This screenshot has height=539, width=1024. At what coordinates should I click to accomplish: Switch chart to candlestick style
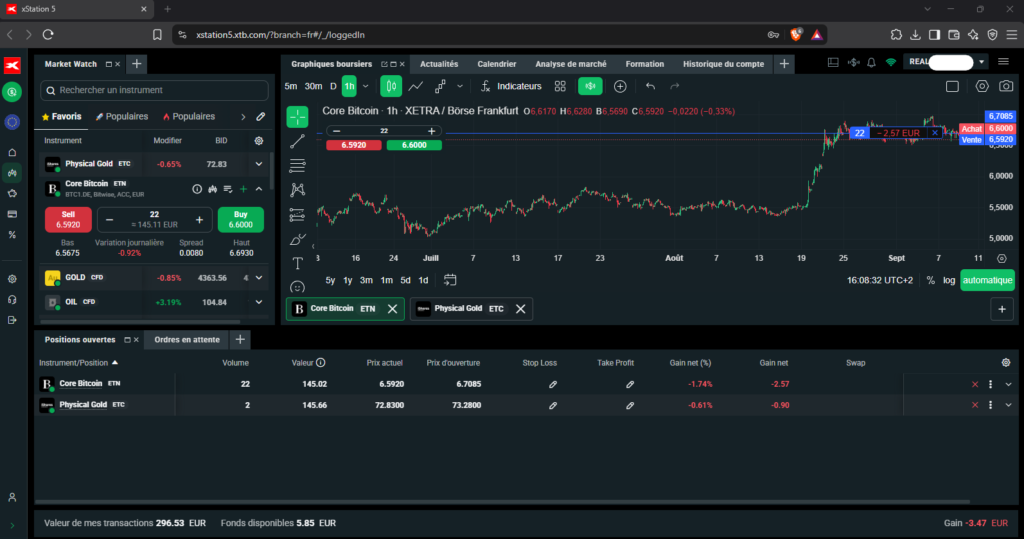[x=391, y=86]
